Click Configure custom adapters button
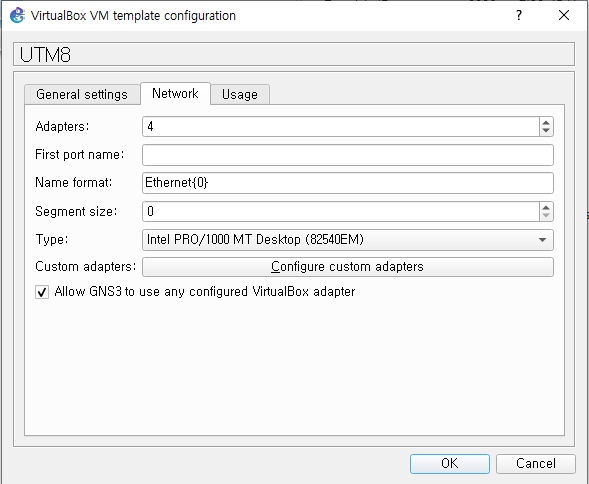589x484 pixels. [347, 267]
